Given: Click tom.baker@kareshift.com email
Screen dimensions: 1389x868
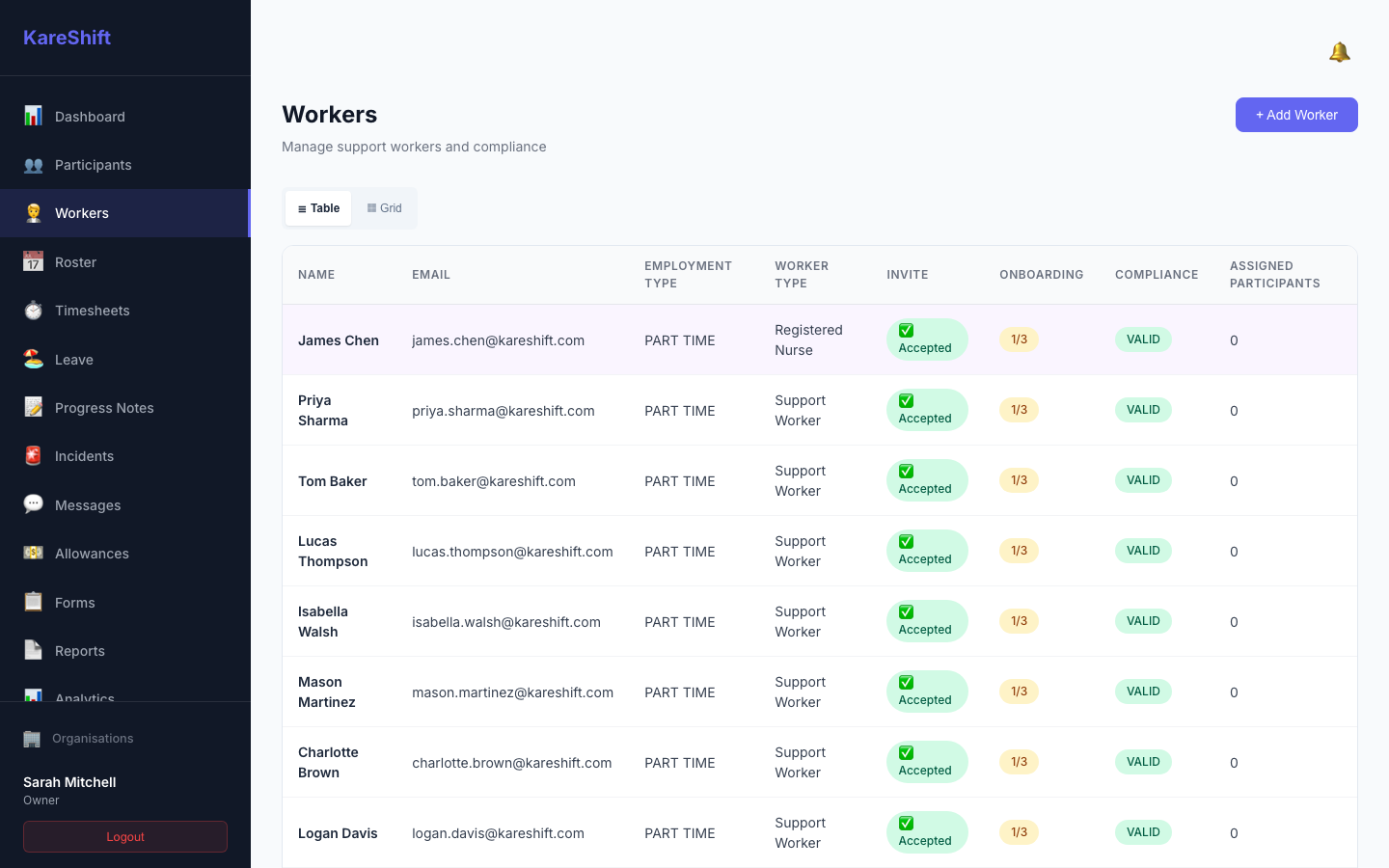Looking at the screenshot, I should pyautogui.click(x=494, y=481).
